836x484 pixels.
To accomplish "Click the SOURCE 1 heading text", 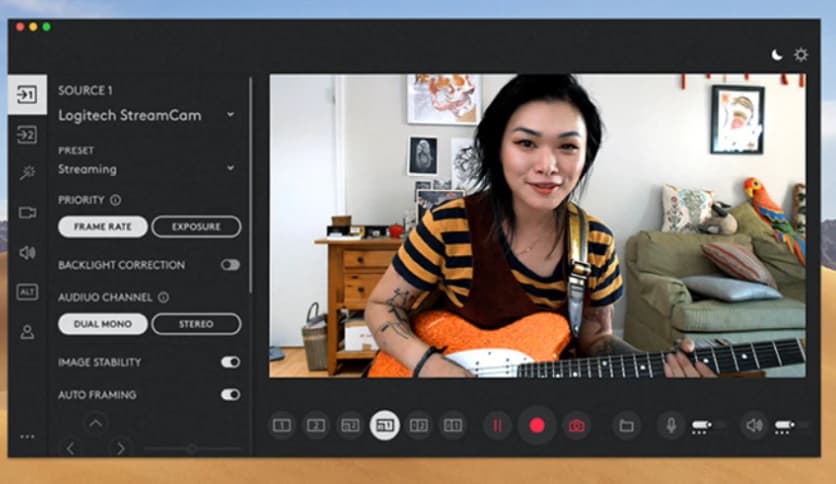I will tap(85, 91).
